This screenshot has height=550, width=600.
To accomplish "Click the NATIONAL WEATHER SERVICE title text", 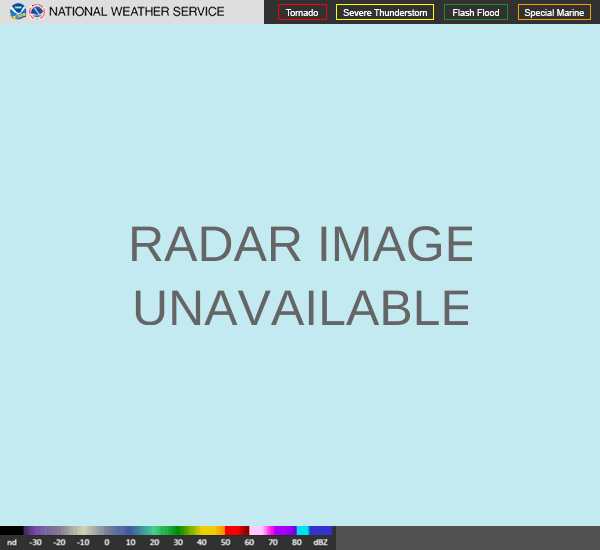I will 137,12.
